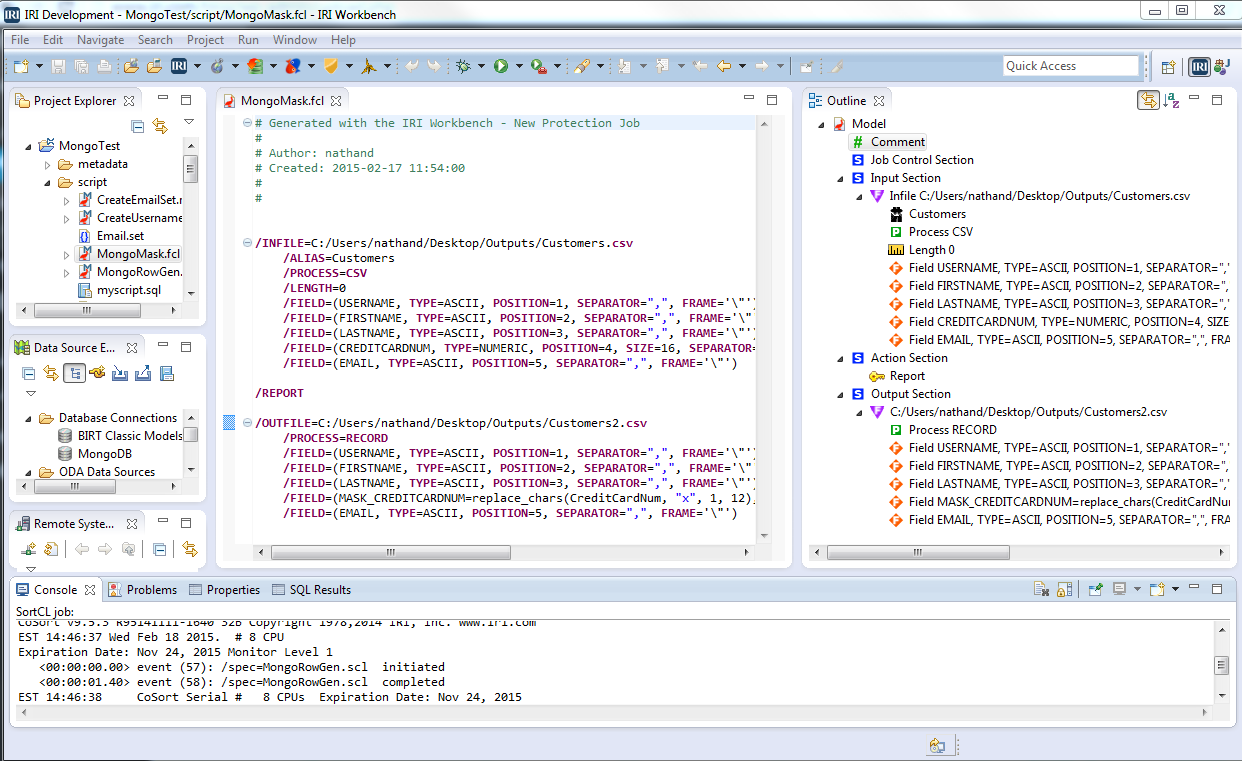Open Project Explorer view menu dropdown triangle
The height and width of the screenshot is (761, 1242).
coord(189,123)
